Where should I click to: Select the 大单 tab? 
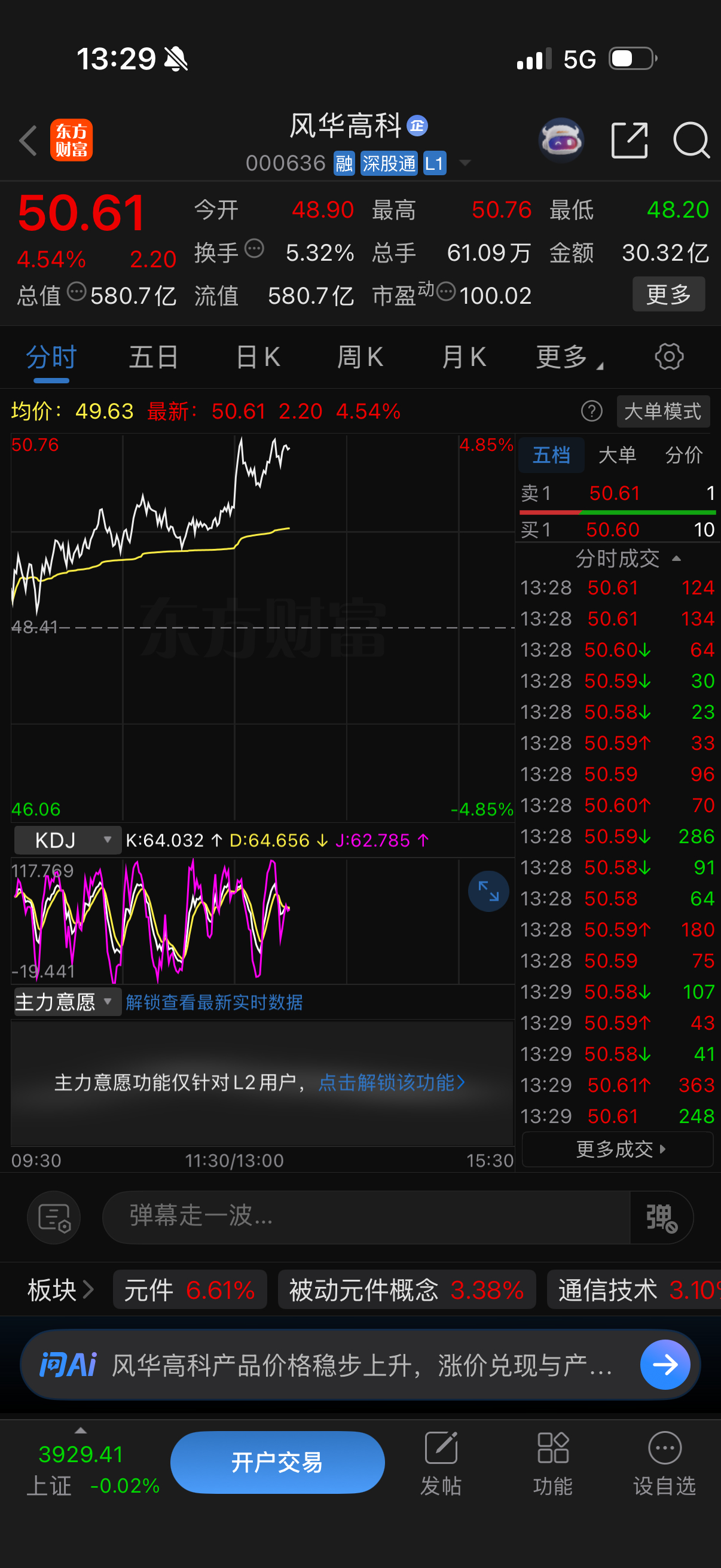point(617,454)
